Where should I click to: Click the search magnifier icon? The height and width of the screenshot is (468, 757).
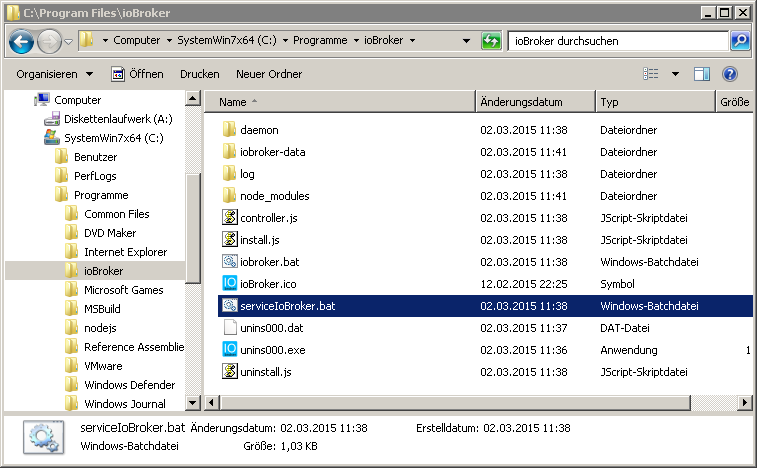[x=740, y=41]
